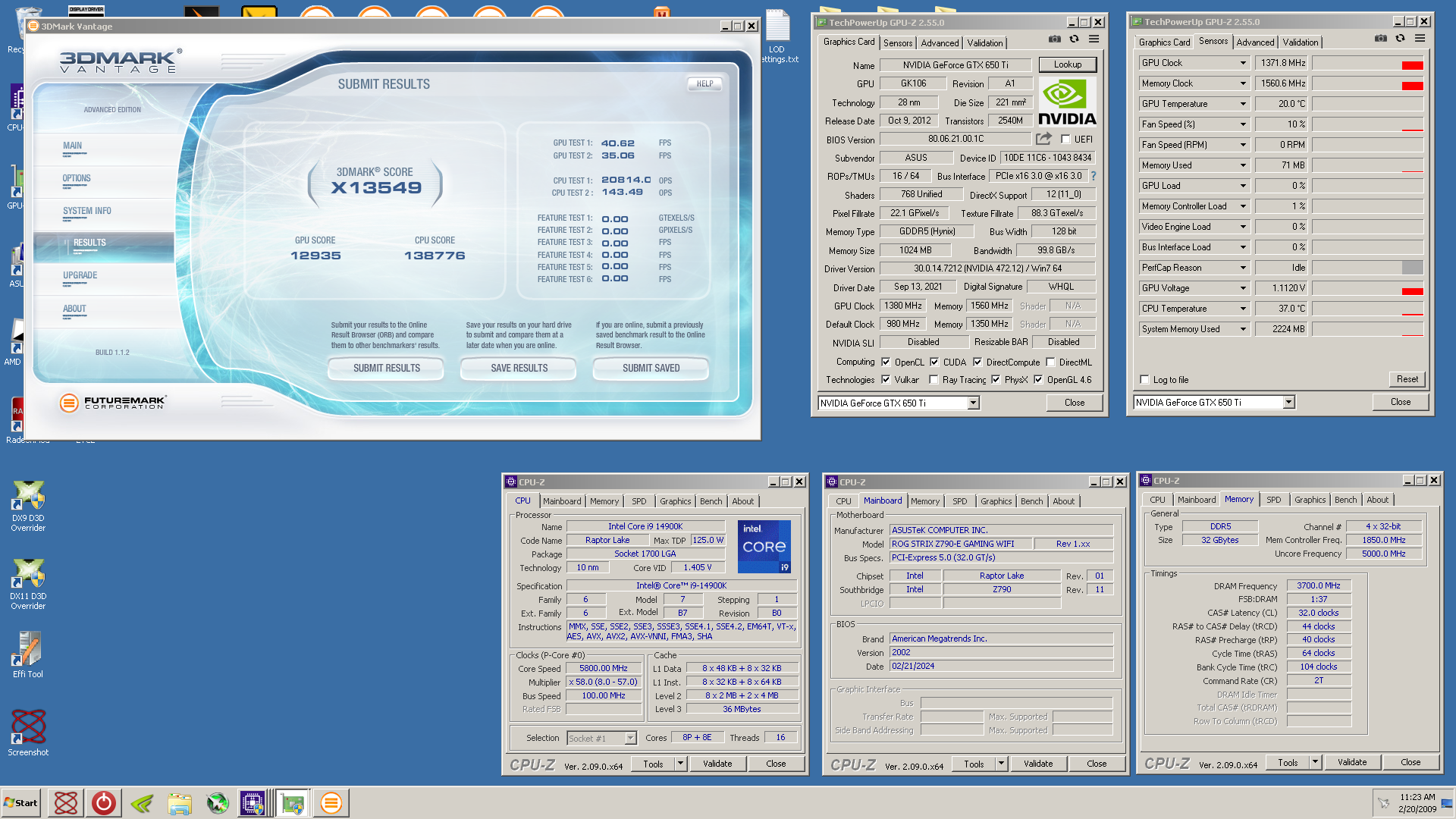Click the Bus Interface question mark in GPU-Z
Viewport: 1456px width, 819px height.
pos(1093,176)
